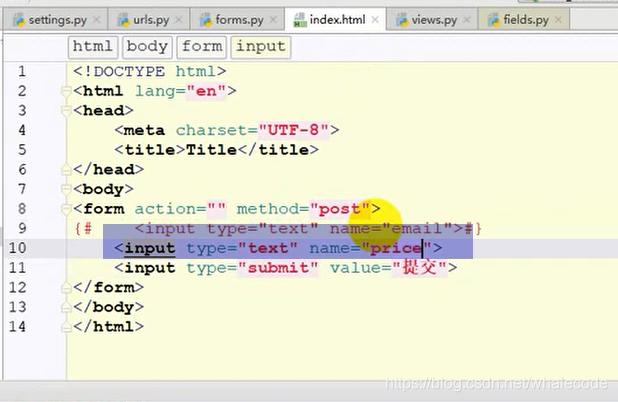618x402 pixels.
Task: Click the Title text inside title tag
Action: click(211, 150)
